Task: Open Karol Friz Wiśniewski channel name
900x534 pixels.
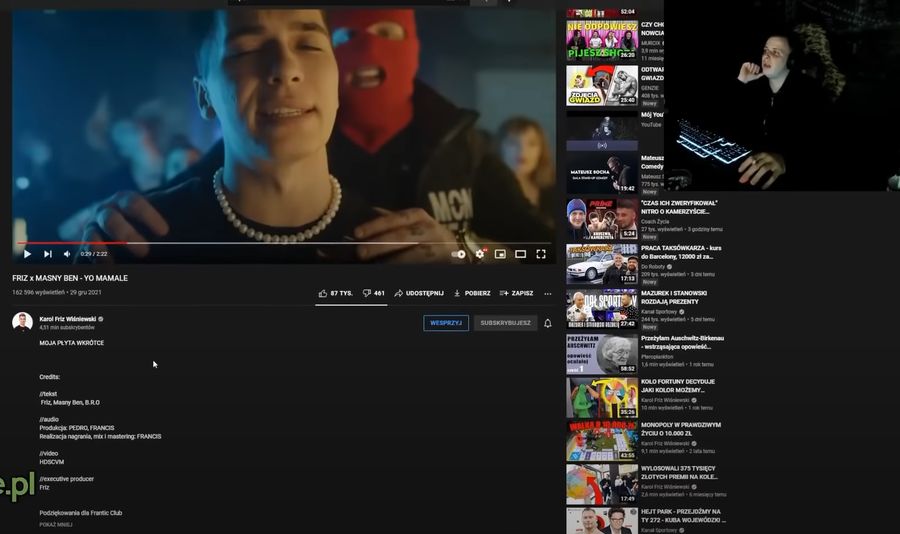Action: click(x=68, y=319)
